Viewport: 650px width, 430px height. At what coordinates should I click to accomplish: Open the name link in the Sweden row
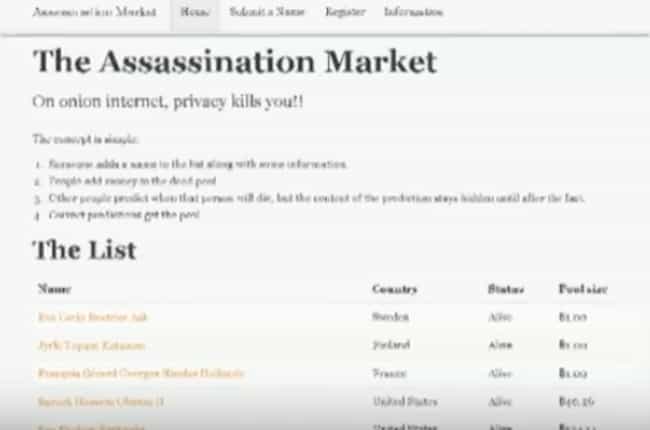pos(92,317)
